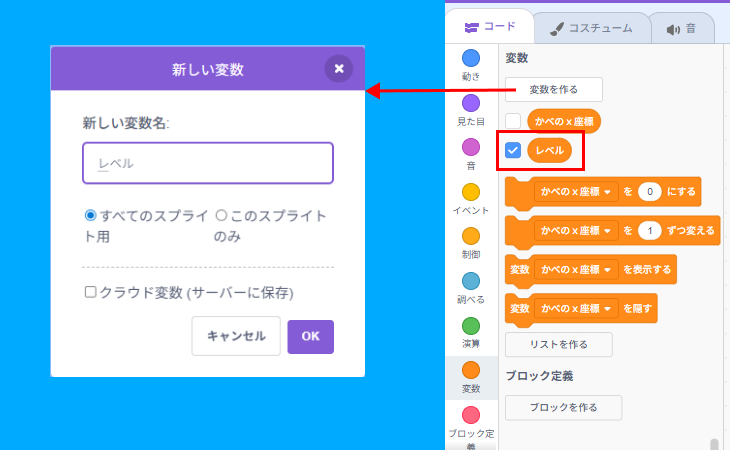Screen dimensions: 730x450
Task: Switch to the コスチューム tab
Action: tap(590, 28)
